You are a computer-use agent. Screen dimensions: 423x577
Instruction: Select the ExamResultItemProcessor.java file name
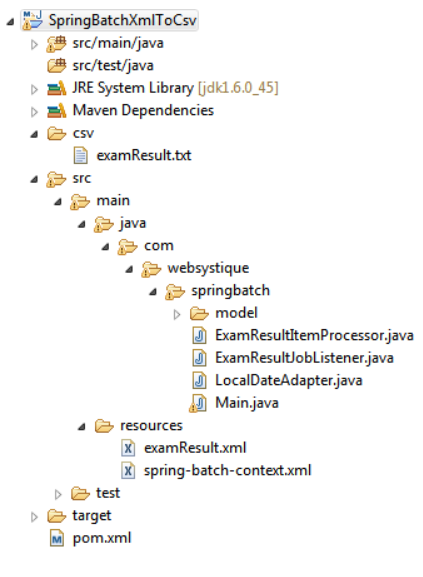tap(314, 336)
